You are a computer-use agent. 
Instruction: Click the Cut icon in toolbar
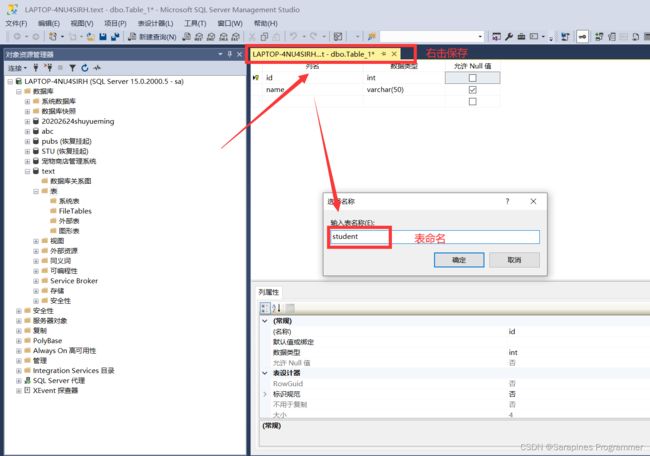(252, 37)
